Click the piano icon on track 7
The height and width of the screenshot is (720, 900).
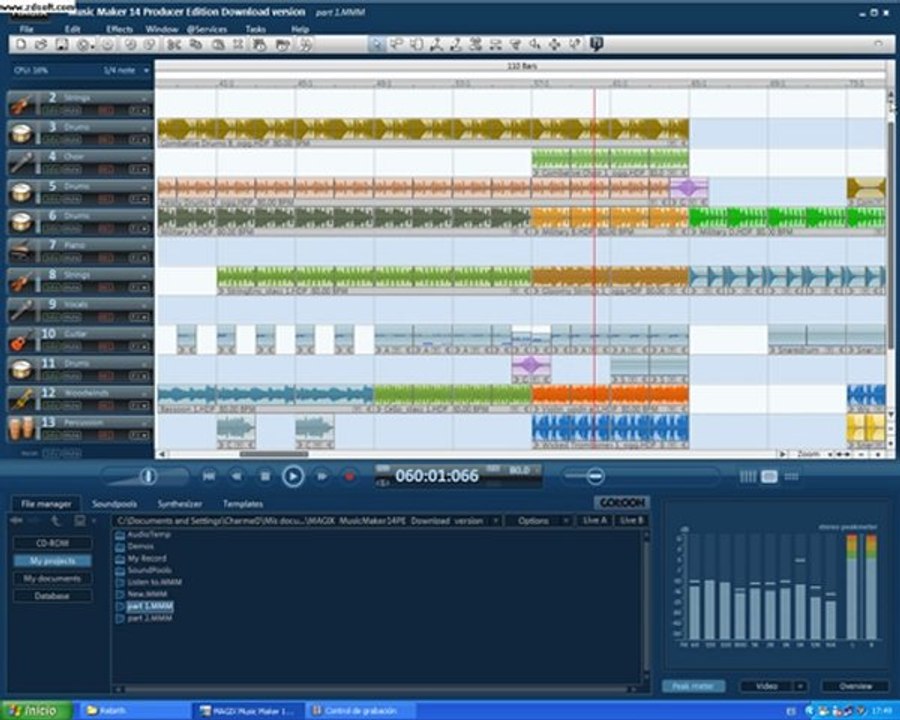coord(19,251)
